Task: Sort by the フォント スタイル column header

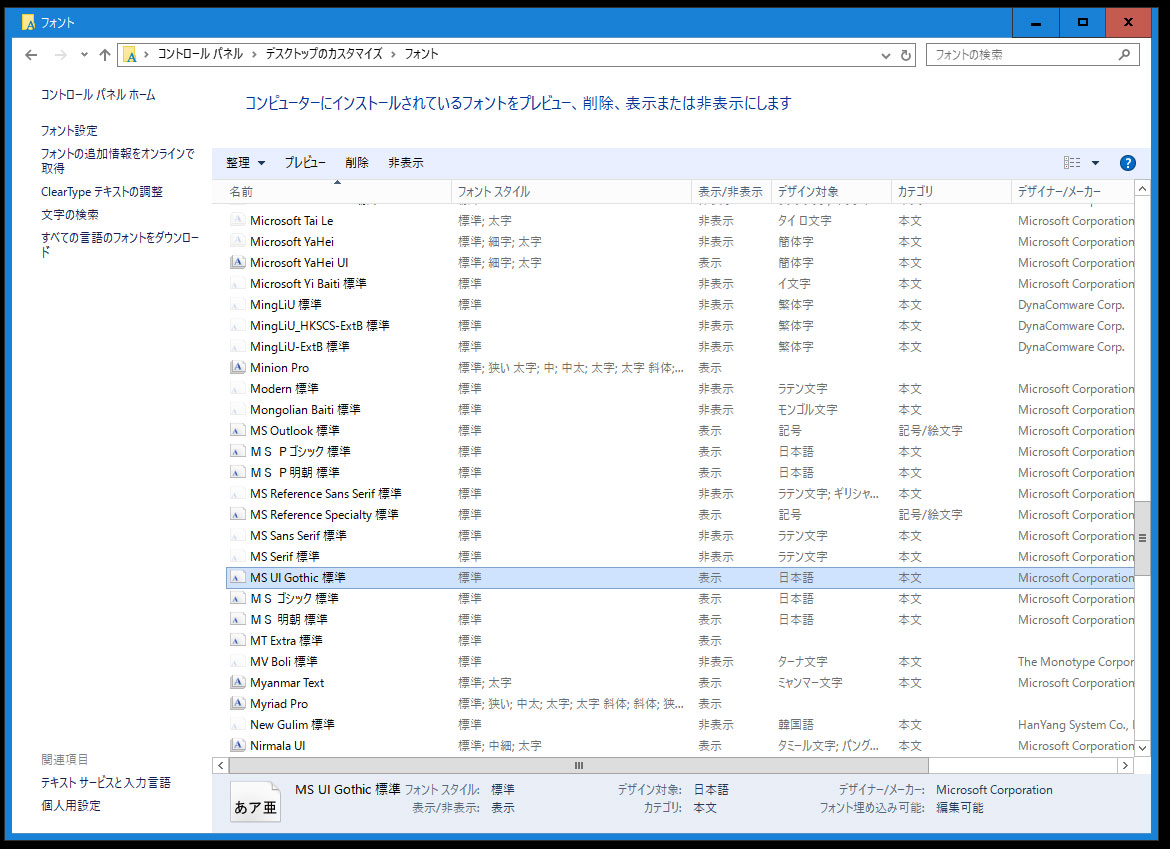Action: (x=572, y=192)
